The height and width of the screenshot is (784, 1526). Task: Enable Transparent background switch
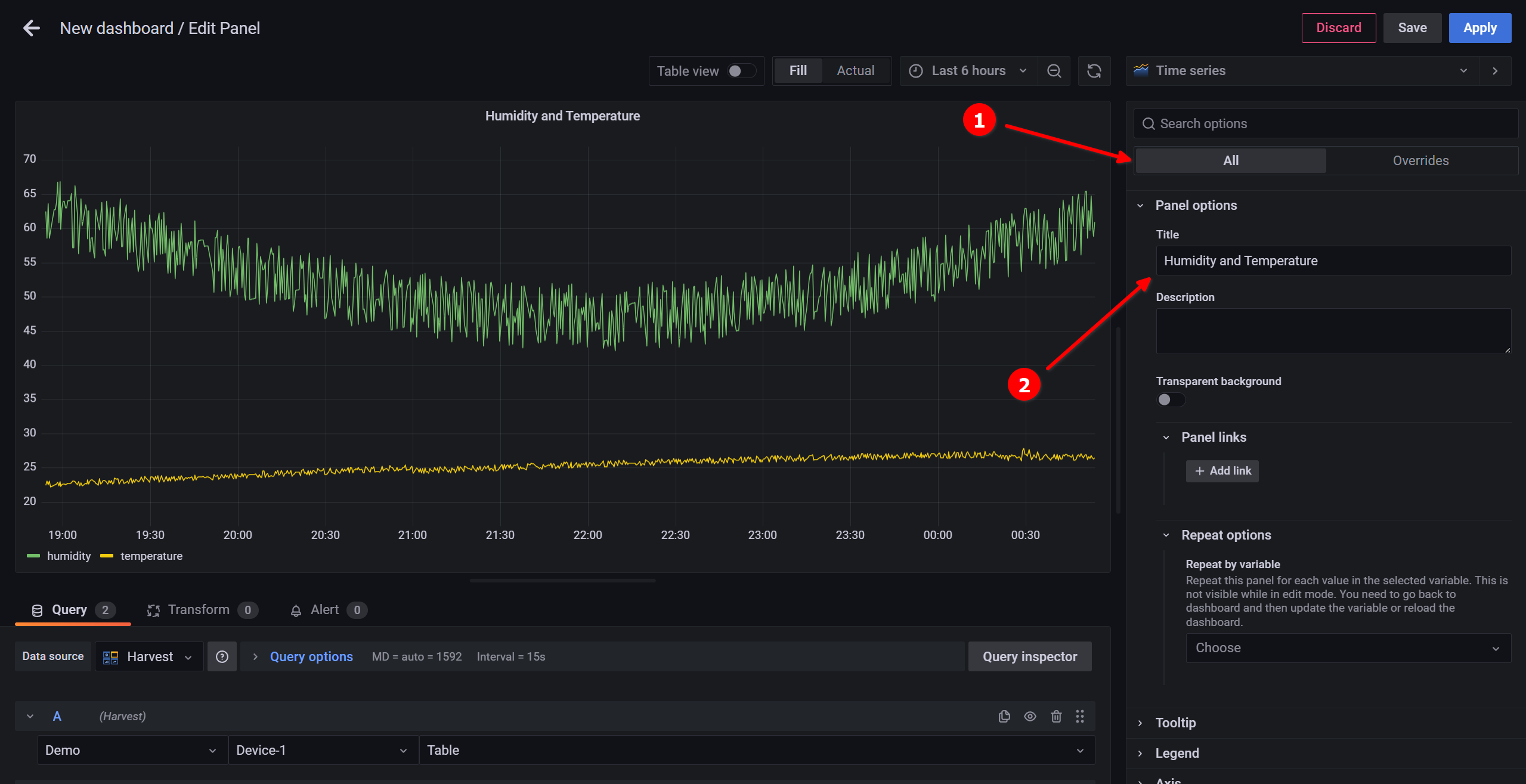1171,399
